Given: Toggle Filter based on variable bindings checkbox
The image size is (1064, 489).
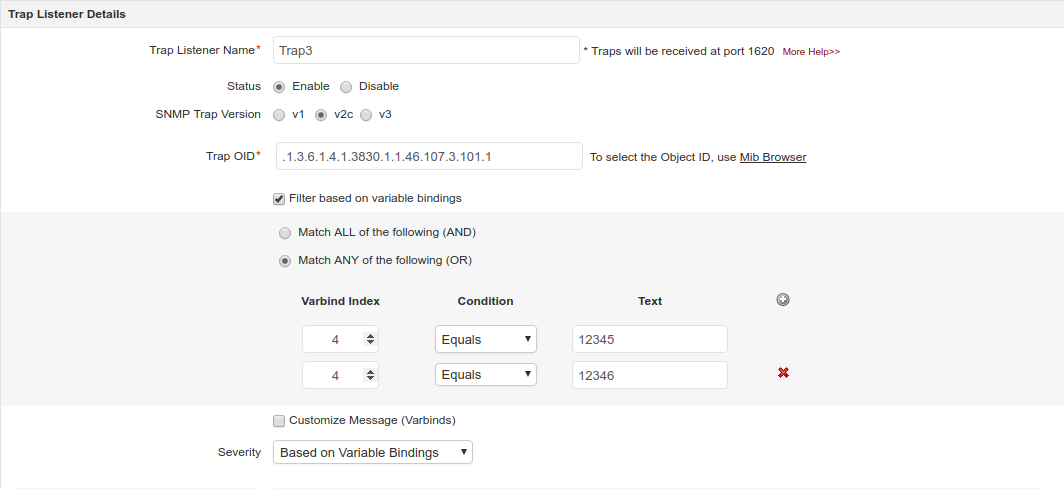Looking at the screenshot, I should click(x=279, y=198).
